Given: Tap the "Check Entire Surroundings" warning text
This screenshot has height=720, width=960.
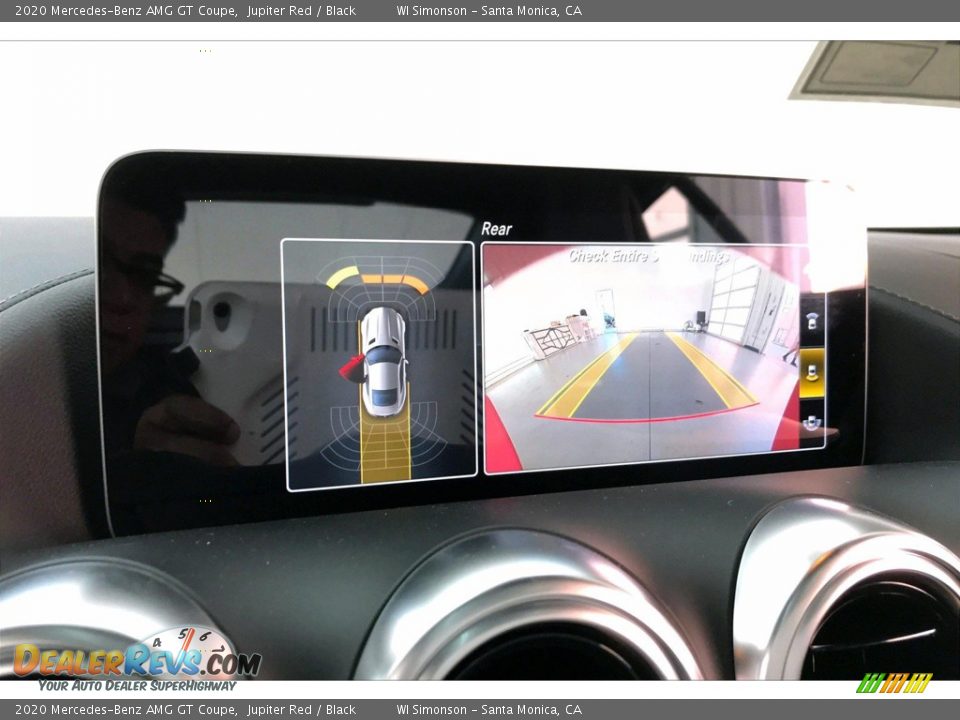Looking at the screenshot, I should click(x=649, y=256).
